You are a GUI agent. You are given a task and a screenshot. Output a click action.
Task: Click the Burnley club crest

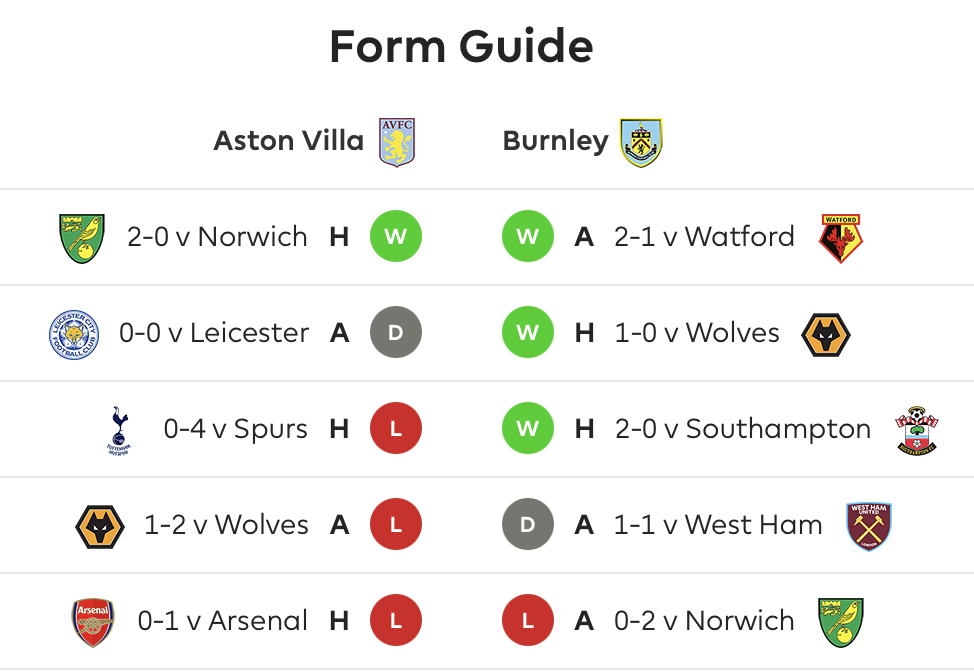pos(641,142)
